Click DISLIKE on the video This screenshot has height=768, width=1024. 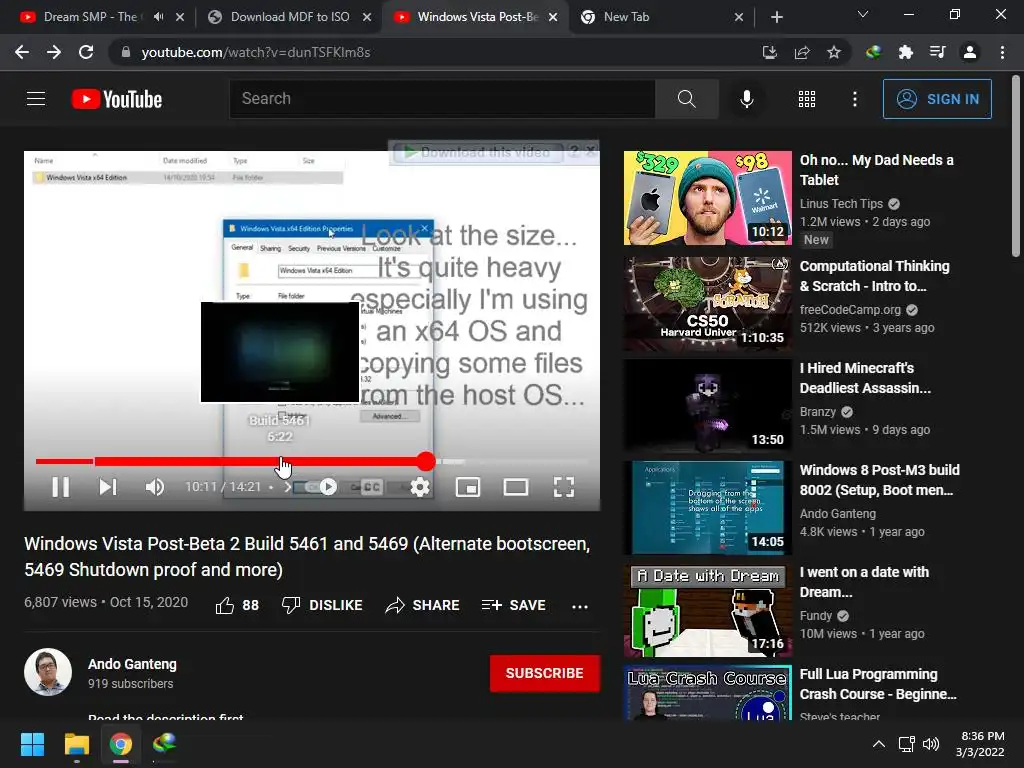pyautogui.click(x=322, y=605)
